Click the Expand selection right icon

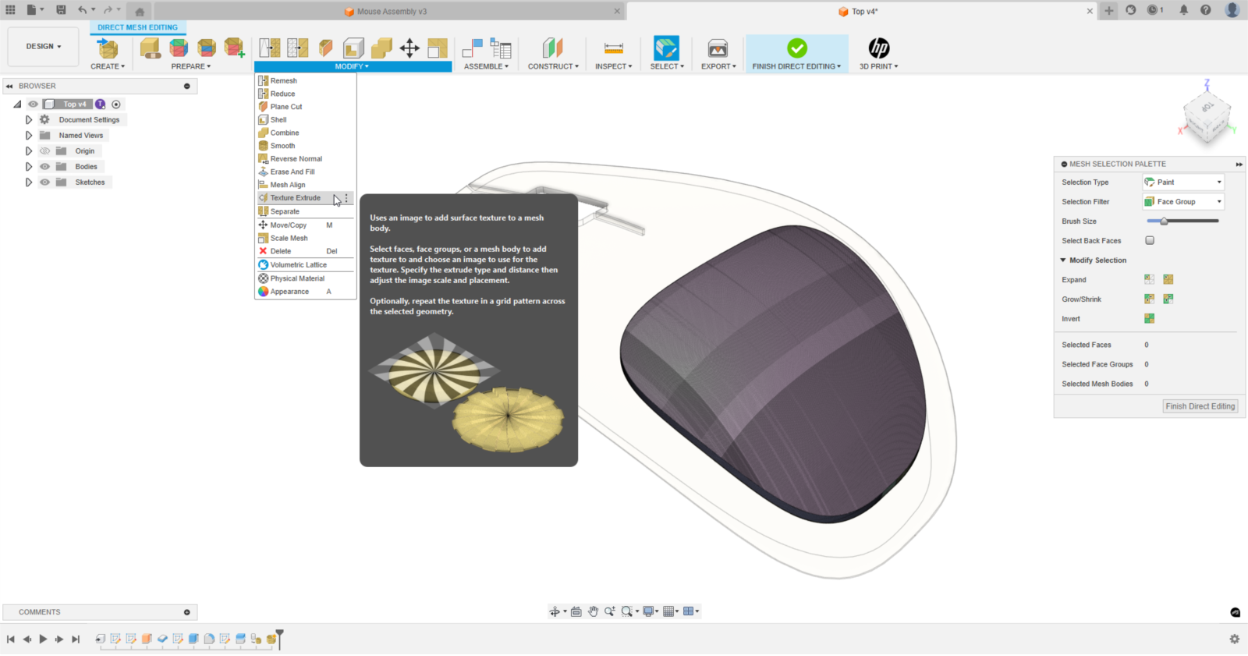[x=1168, y=280]
